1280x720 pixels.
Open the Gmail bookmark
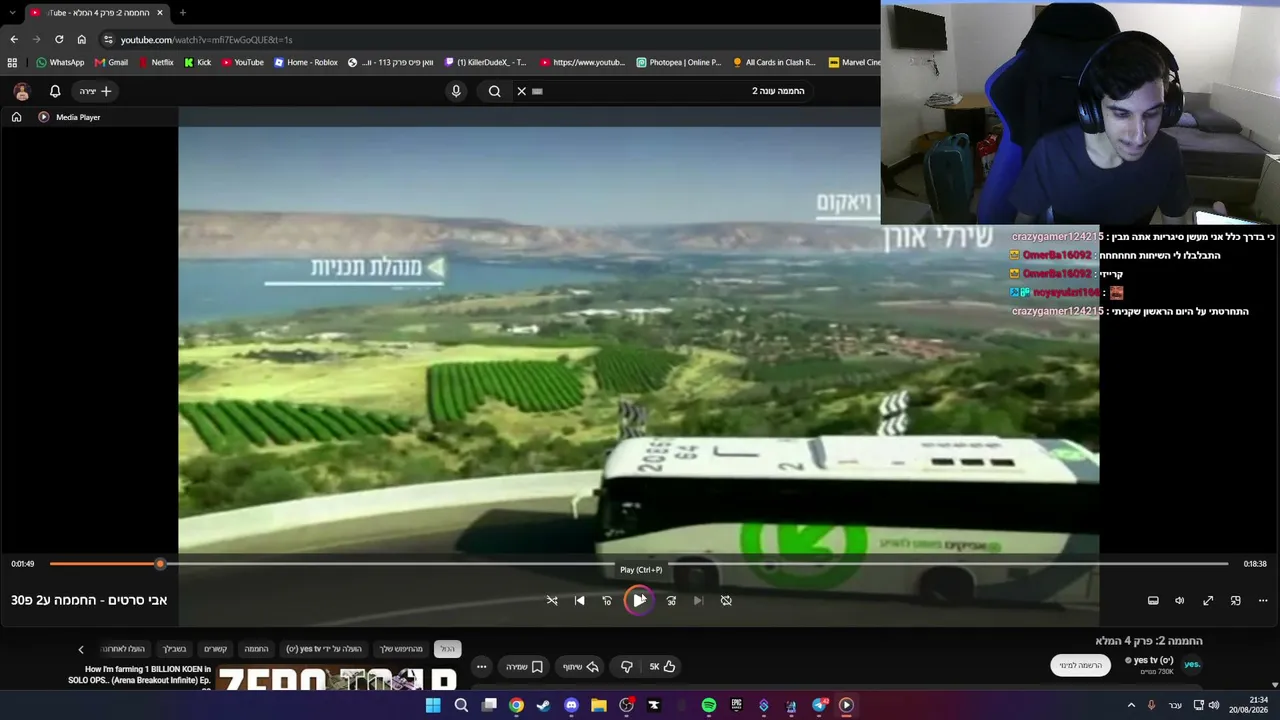[111, 62]
